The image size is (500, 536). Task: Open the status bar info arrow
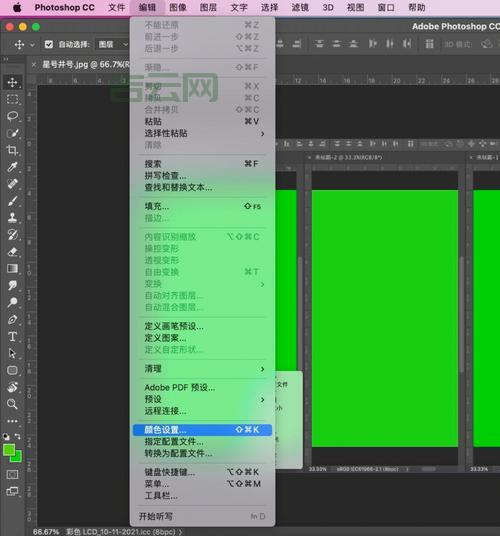[x=181, y=532]
